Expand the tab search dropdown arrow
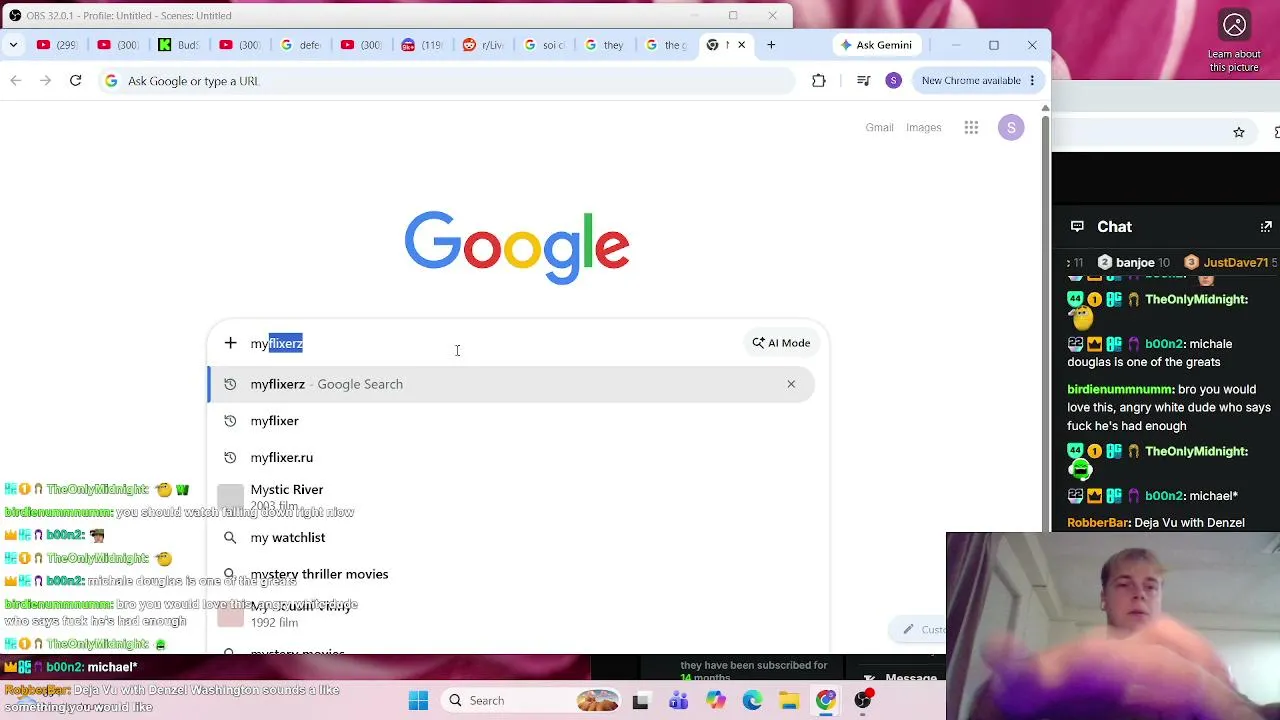Viewport: 1280px width, 720px height. pyautogui.click(x=13, y=45)
